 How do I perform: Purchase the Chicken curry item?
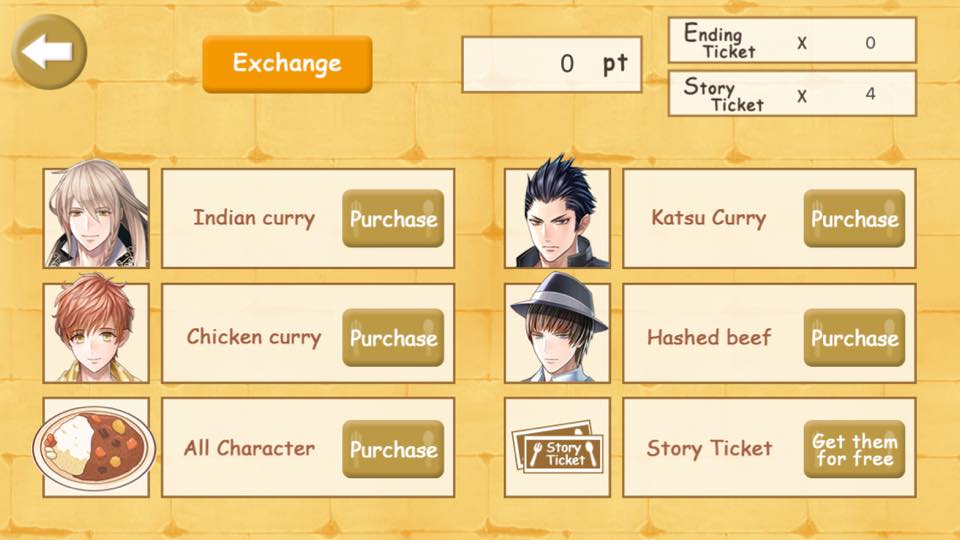pyautogui.click(x=393, y=338)
